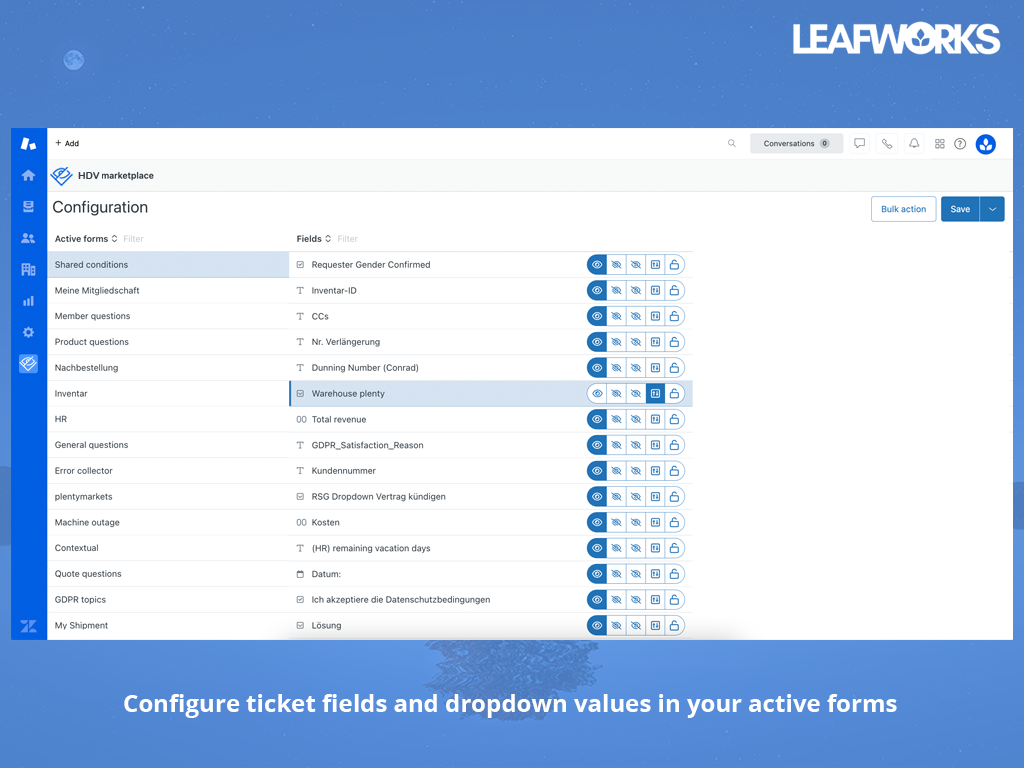Open the Help question mark icon
Viewport: 1024px width, 768px height.
tap(959, 143)
